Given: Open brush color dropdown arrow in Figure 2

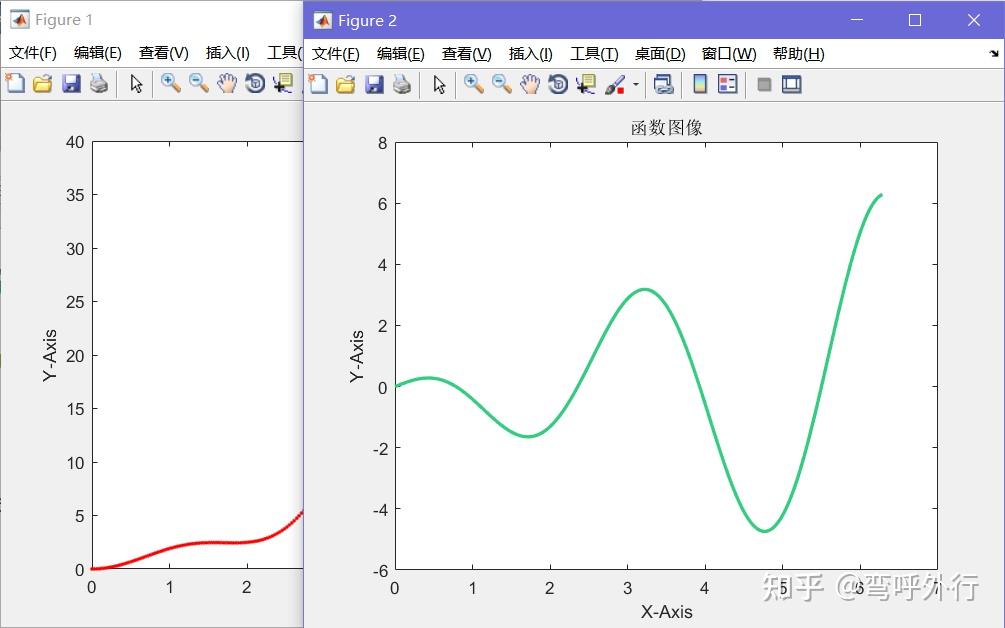Looking at the screenshot, I should [636, 84].
